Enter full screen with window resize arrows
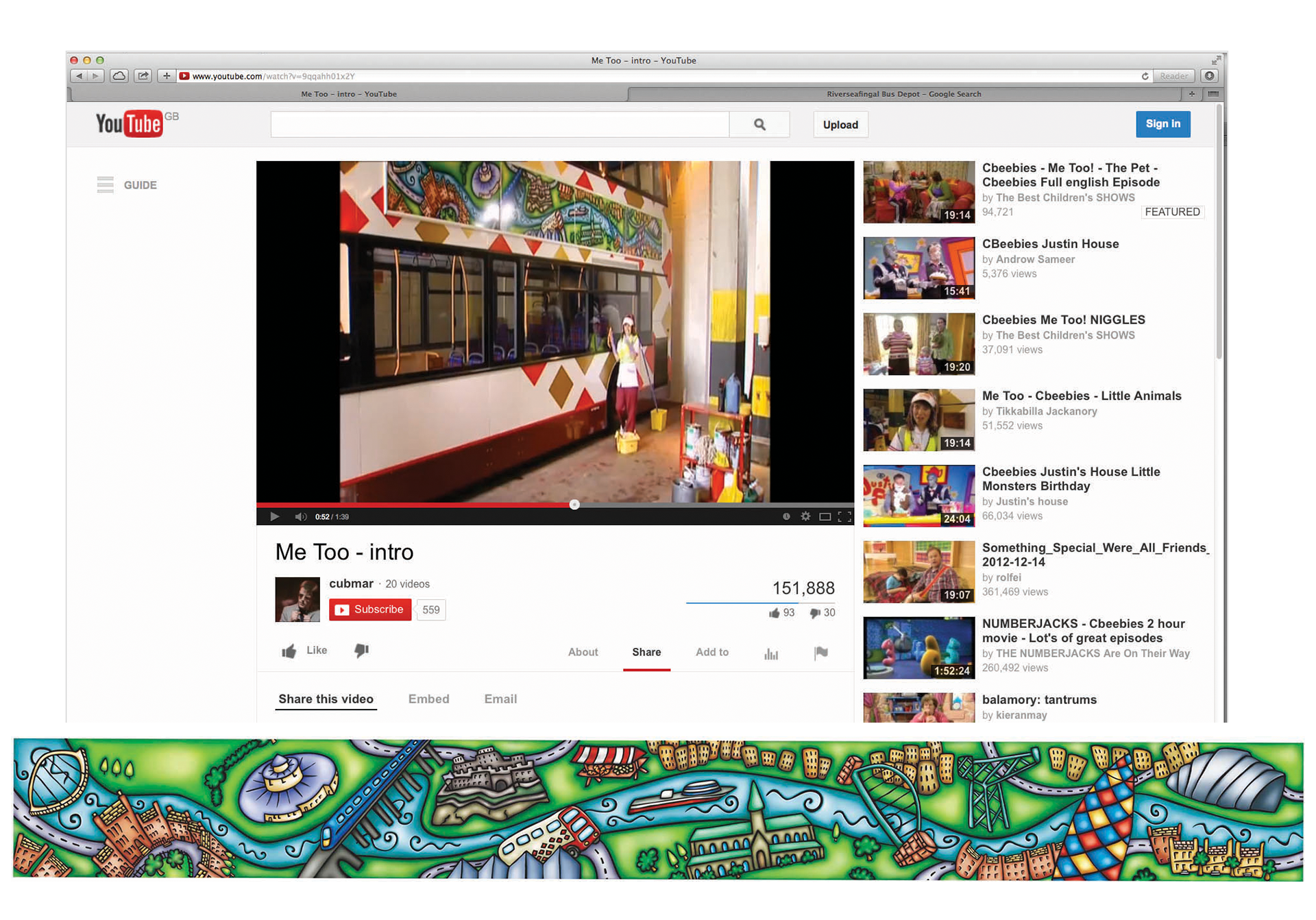Image resolution: width=1316 pixels, height=920 pixels. [x=1216, y=60]
